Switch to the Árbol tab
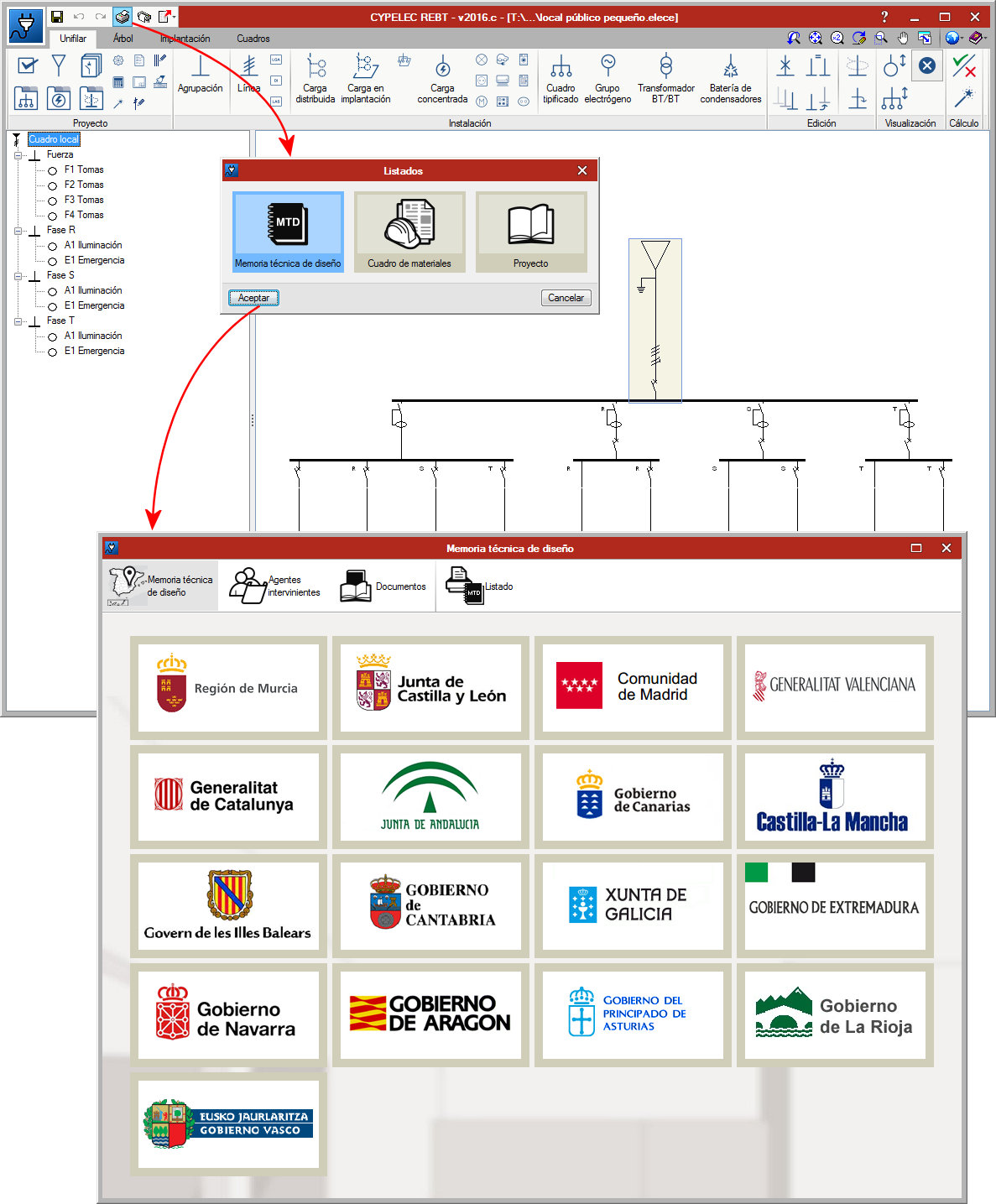Image resolution: width=996 pixels, height=1204 pixels. pyautogui.click(x=123, y=39)
